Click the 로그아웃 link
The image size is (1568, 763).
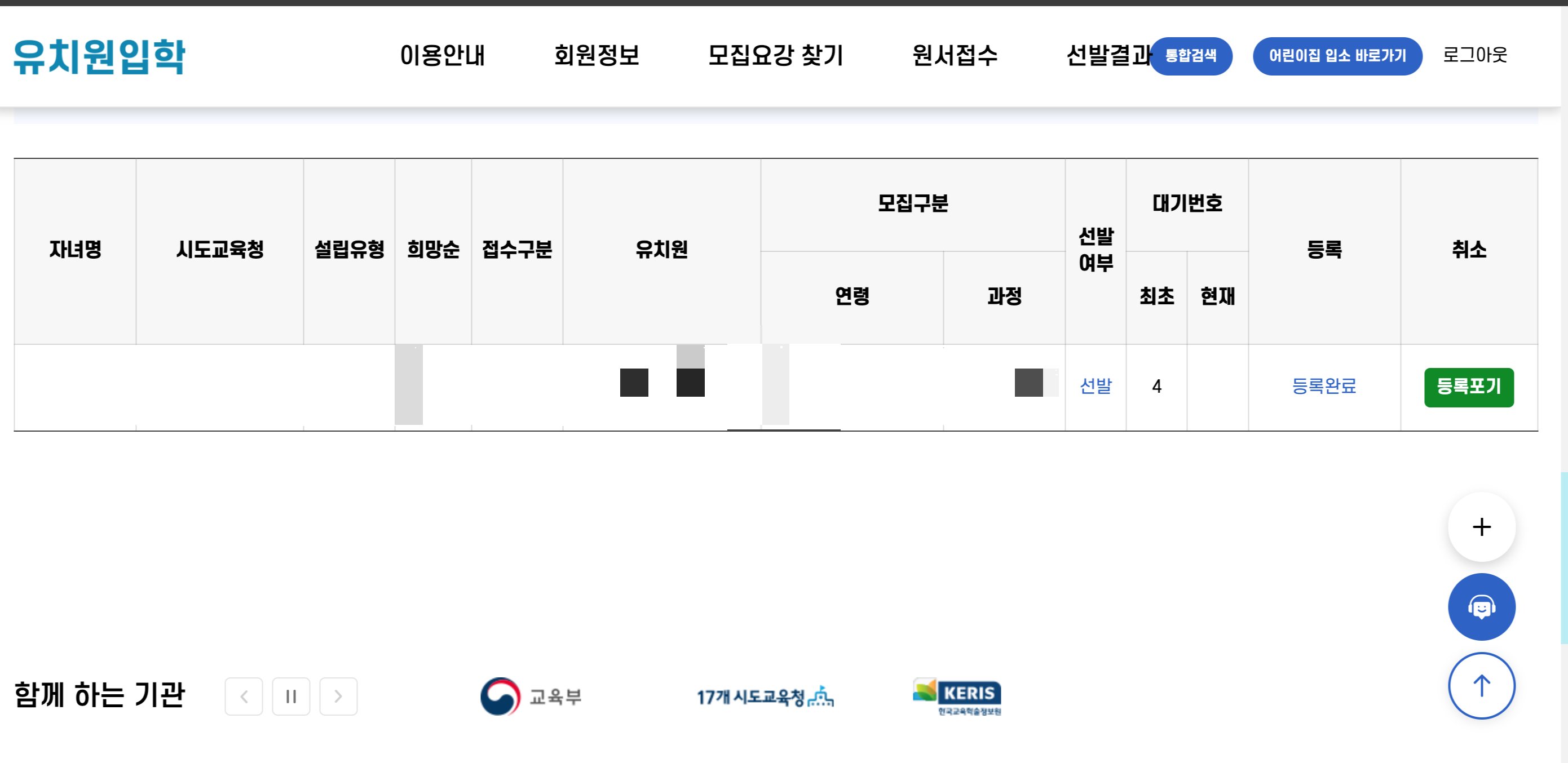(x=1475, y=55)
